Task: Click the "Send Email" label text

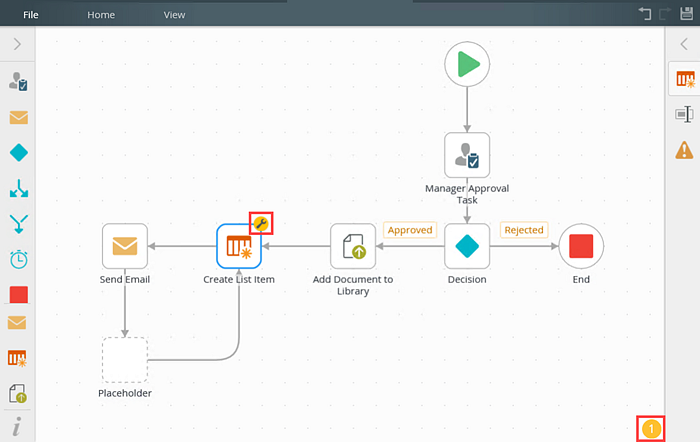Action: [125, 279]
